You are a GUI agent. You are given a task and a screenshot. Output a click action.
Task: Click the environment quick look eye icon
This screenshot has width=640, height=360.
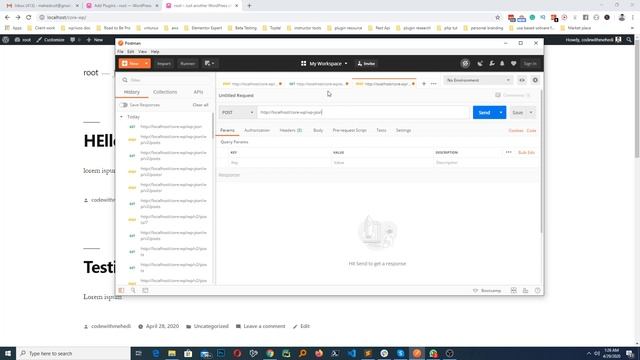(522, 80)
